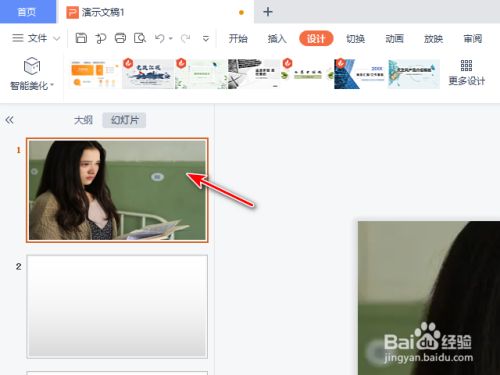The image size is (500, 375).
Task: Open the 审阅 ribbon tab
Action: [473, 39]
